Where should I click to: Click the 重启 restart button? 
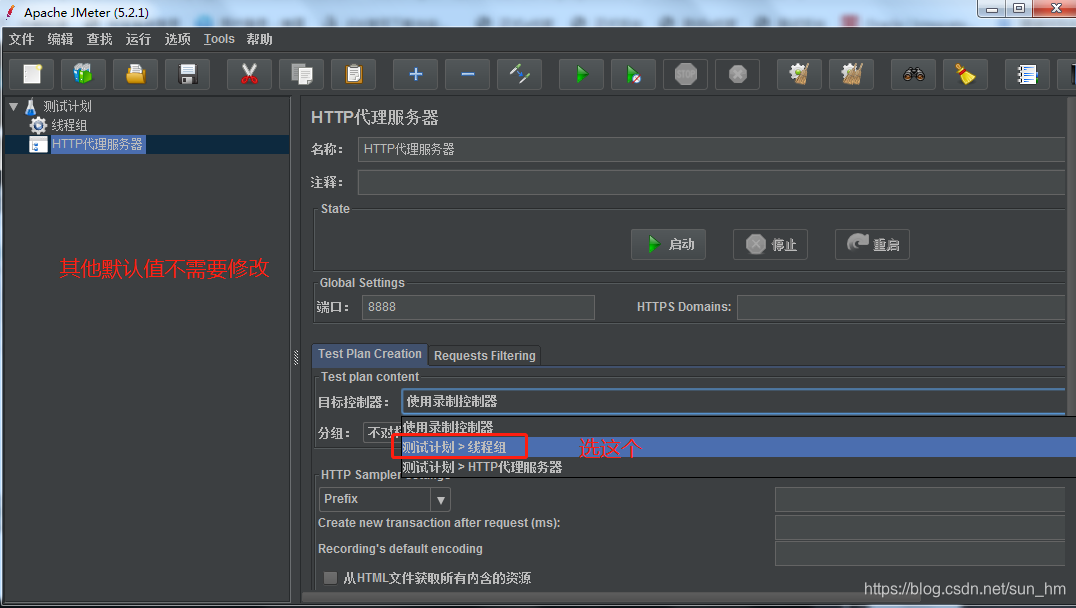pos(872,244)
